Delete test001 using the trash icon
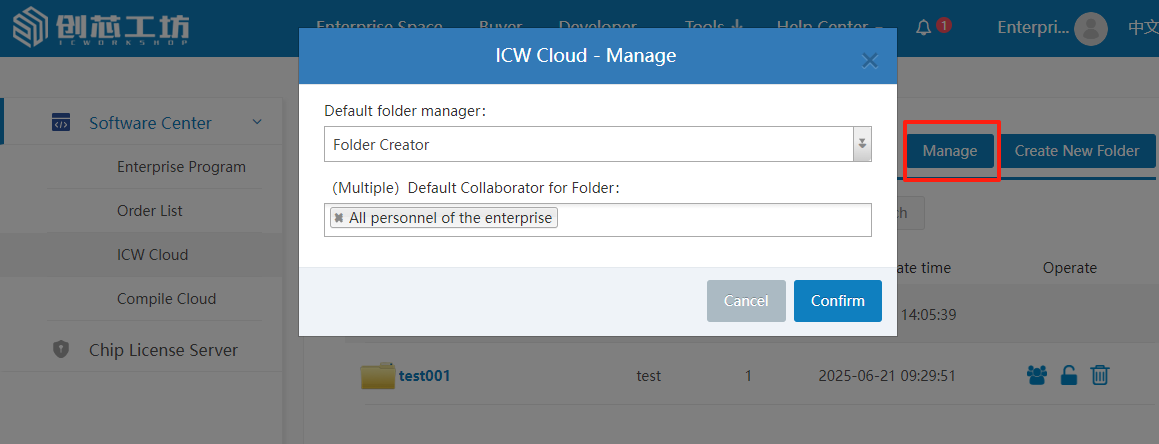The height and width of the screenshot is (444, 1159). (1099, 376)
